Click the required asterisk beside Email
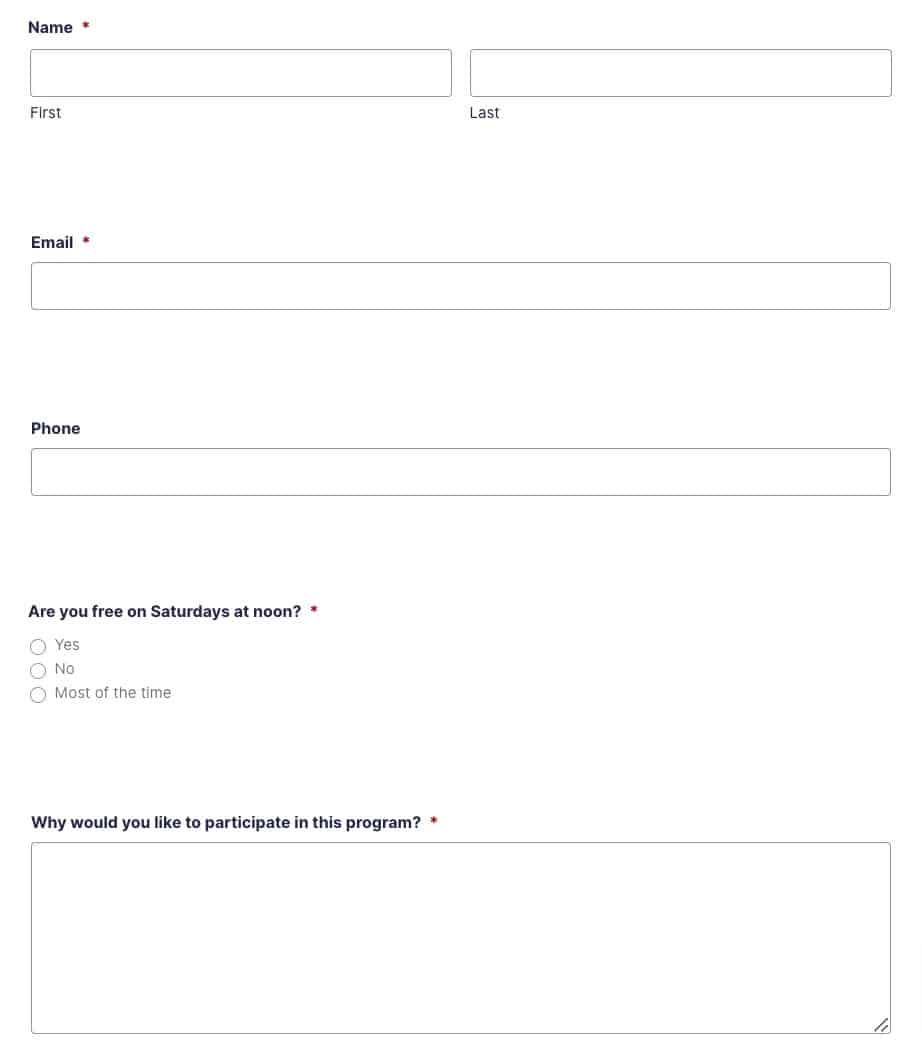Viewport: 922px width, 1056px height. (x=86, y=240)
